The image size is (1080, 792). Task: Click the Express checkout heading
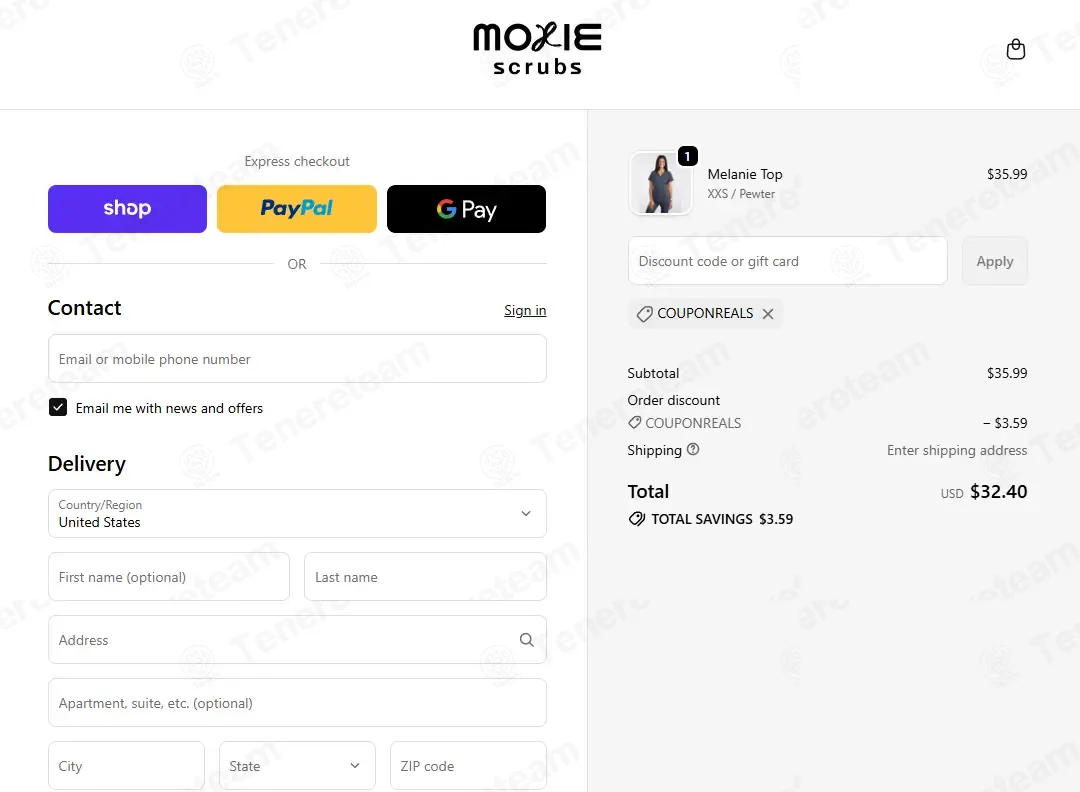point(297,161)
